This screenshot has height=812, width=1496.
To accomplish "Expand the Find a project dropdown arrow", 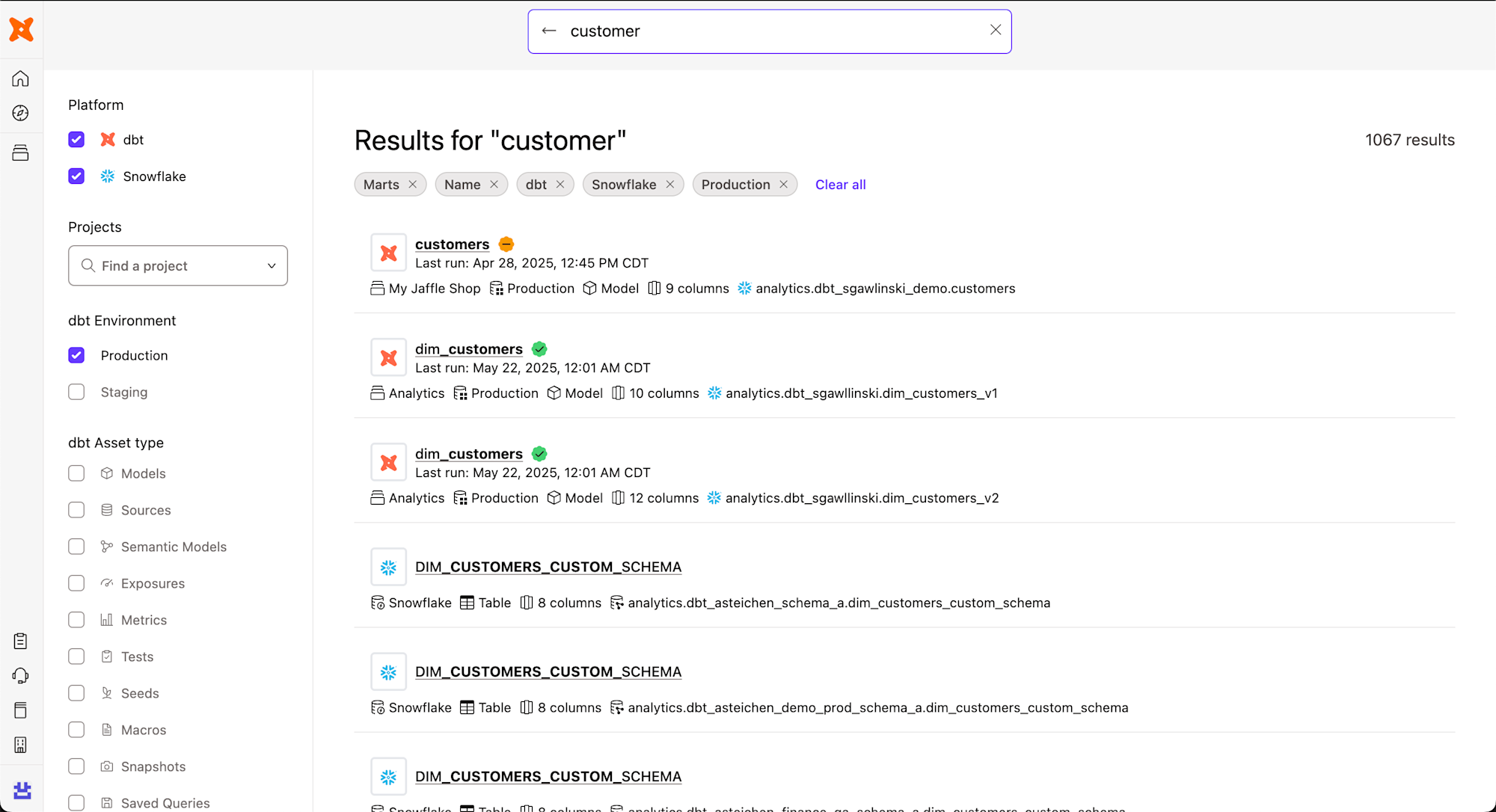I will point(272,266).
